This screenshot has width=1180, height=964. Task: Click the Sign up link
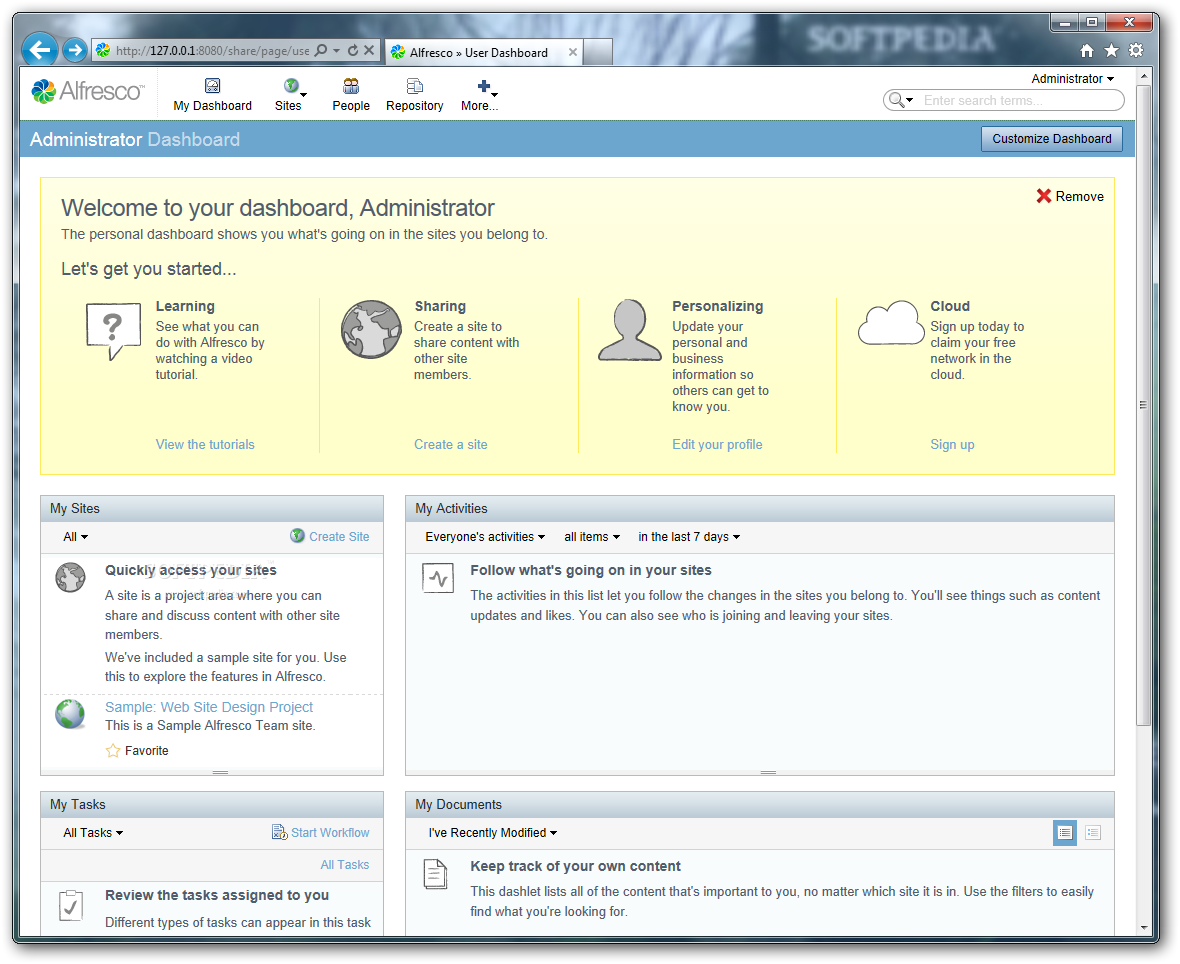click(x=951, y=444)
